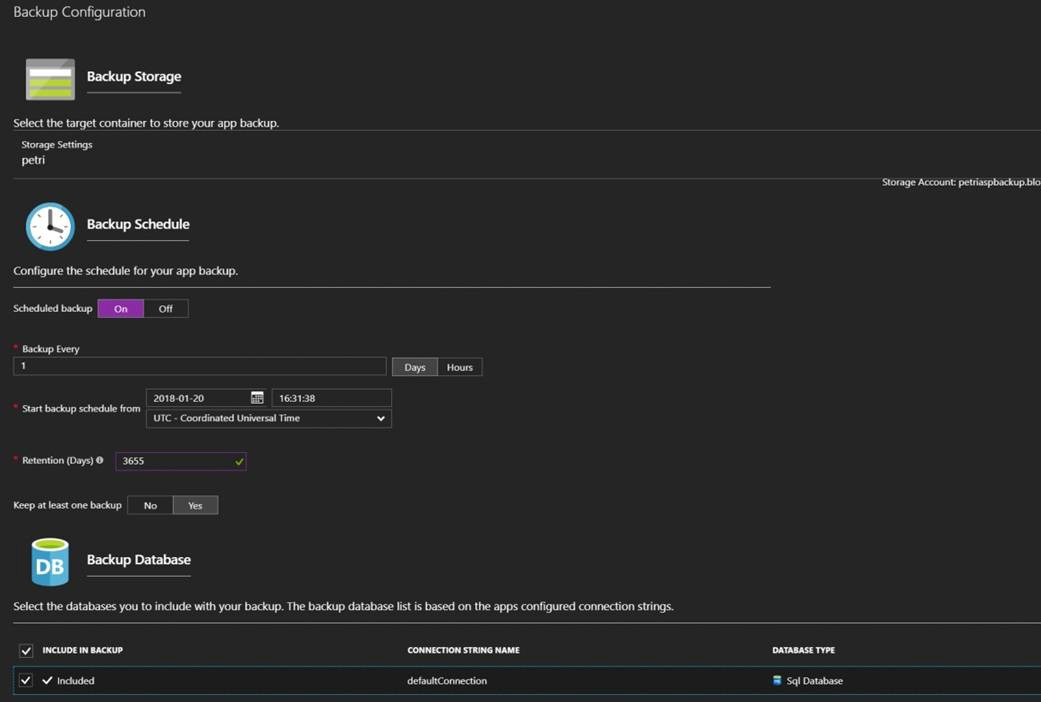1041x702 pixels.
Task: Turn Scheduled backup Off
Action: [x=166, y=309]
